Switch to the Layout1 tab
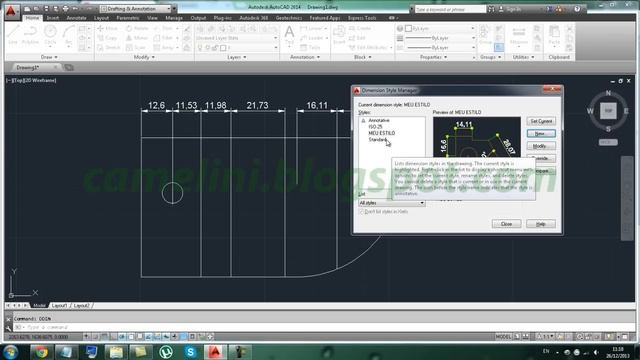The image size is (640, 360). [59, 305]
